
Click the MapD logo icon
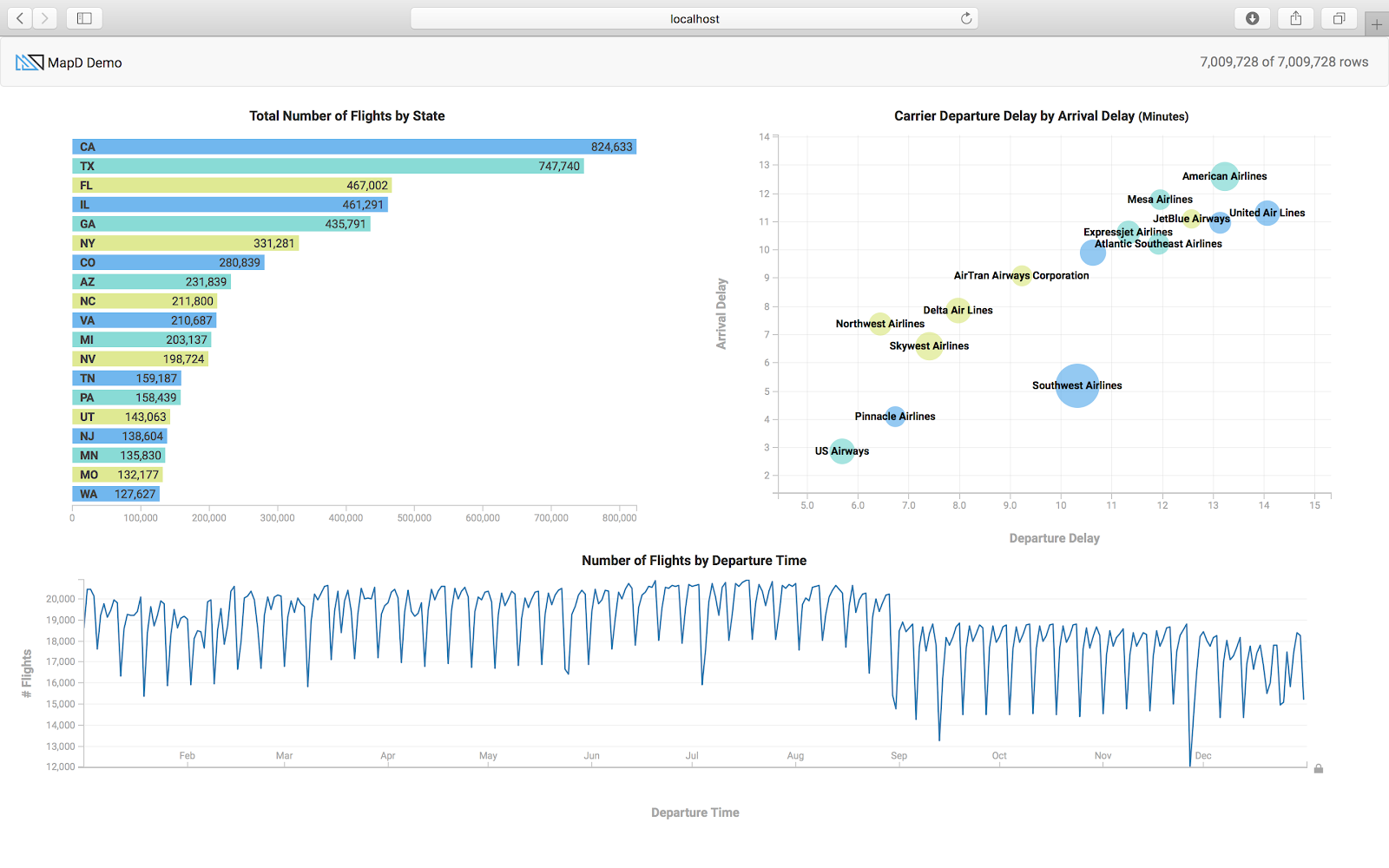[x=30, y=62]
